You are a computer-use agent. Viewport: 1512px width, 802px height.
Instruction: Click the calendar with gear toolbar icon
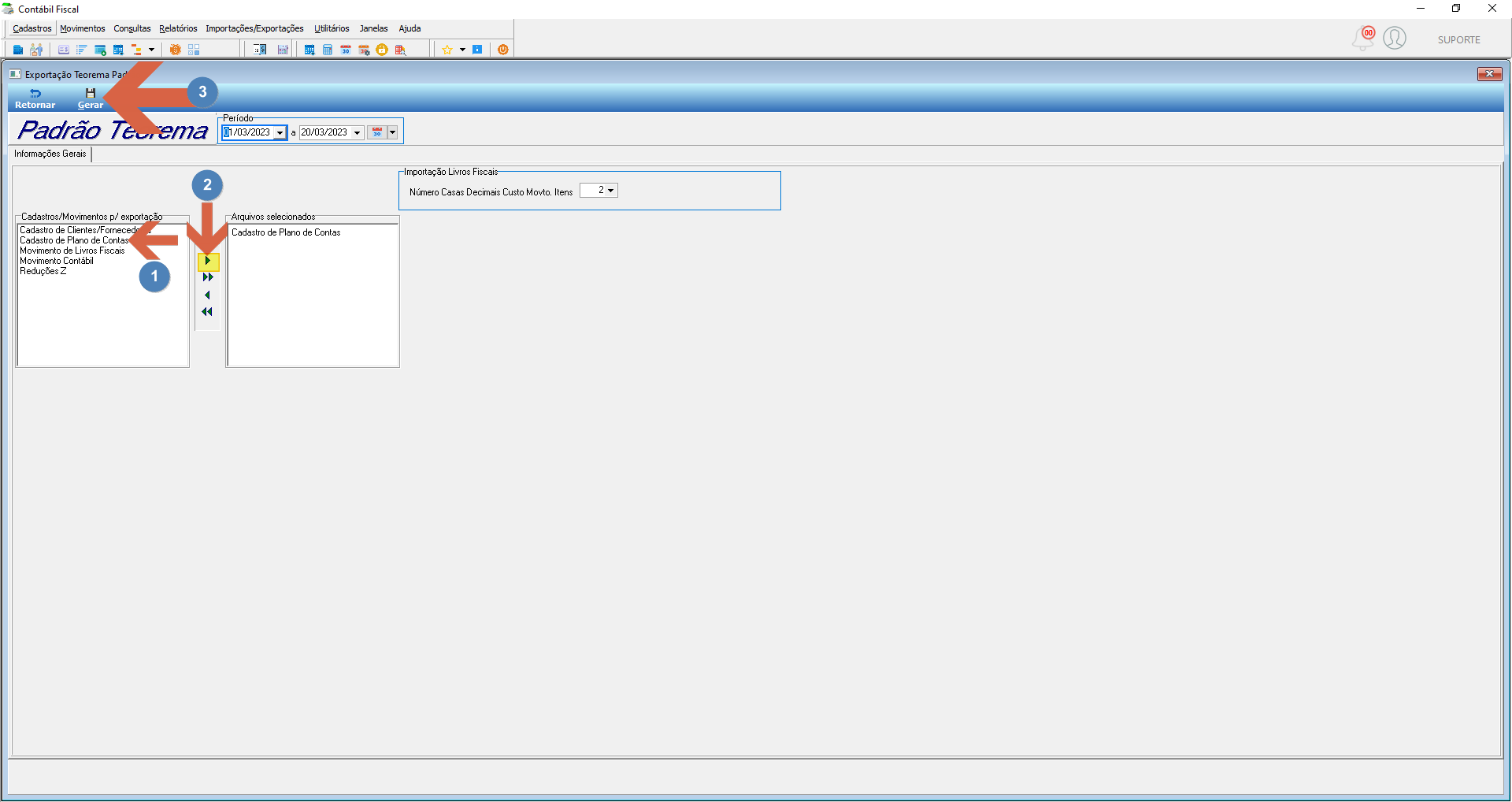click(364, 50)
